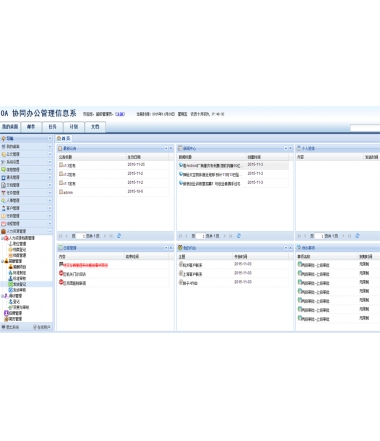Click the flag icon beside red schedule entry
This screenshot has width=380, height=441.
click(61, 264)
